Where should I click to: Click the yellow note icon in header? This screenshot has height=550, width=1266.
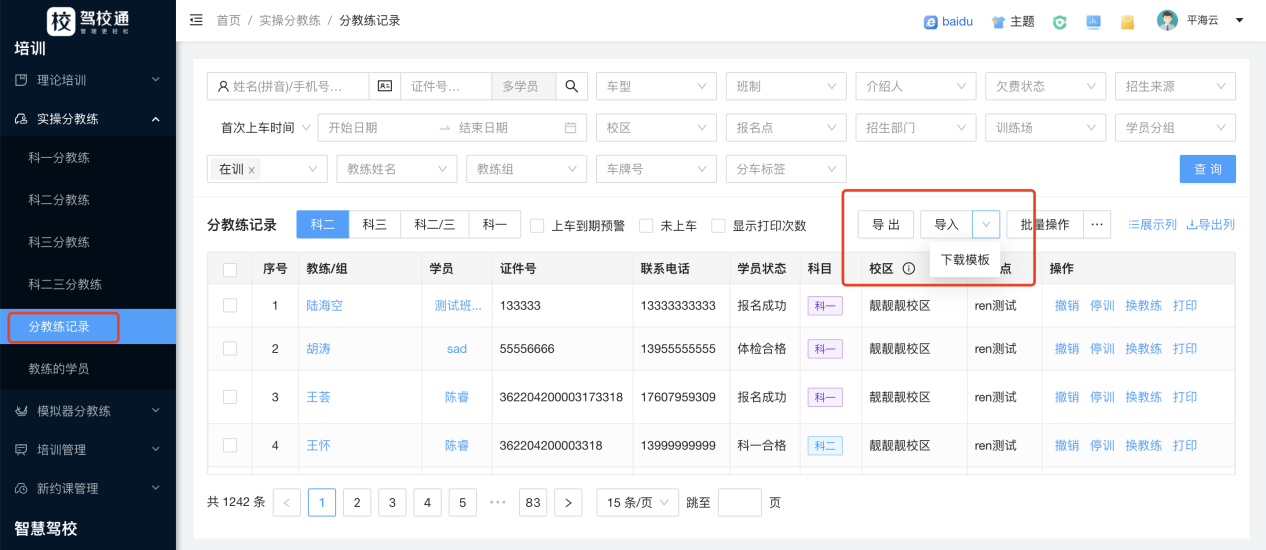[1127, 21]
